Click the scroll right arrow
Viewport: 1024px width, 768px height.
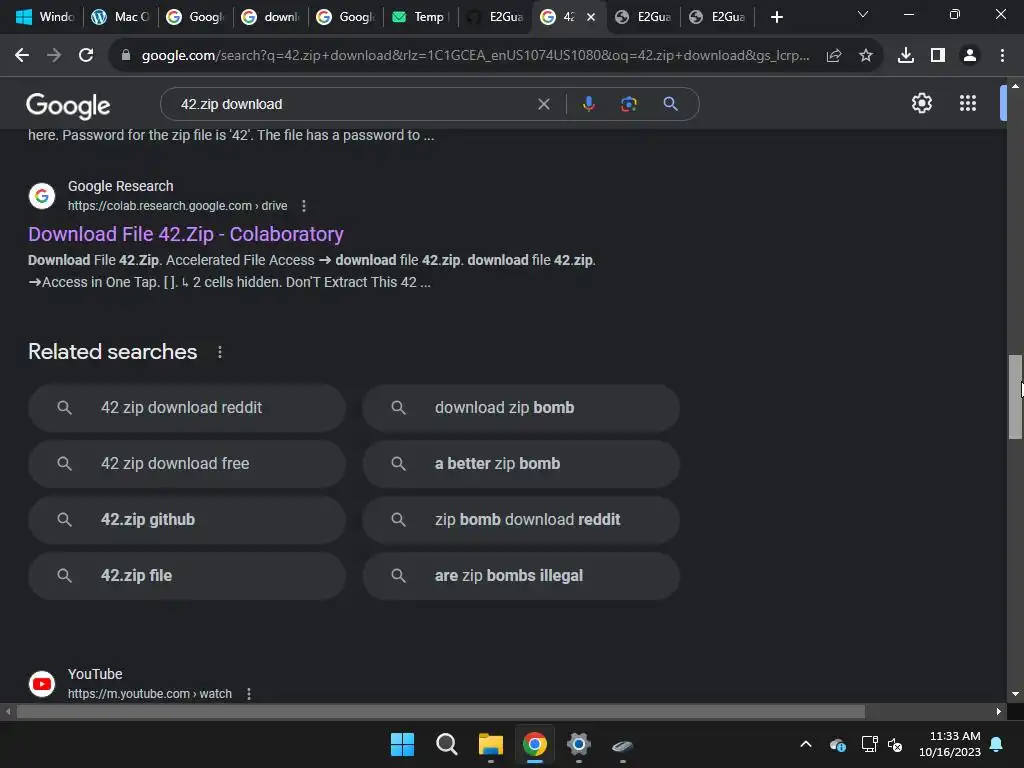click(x=999, y=711)
